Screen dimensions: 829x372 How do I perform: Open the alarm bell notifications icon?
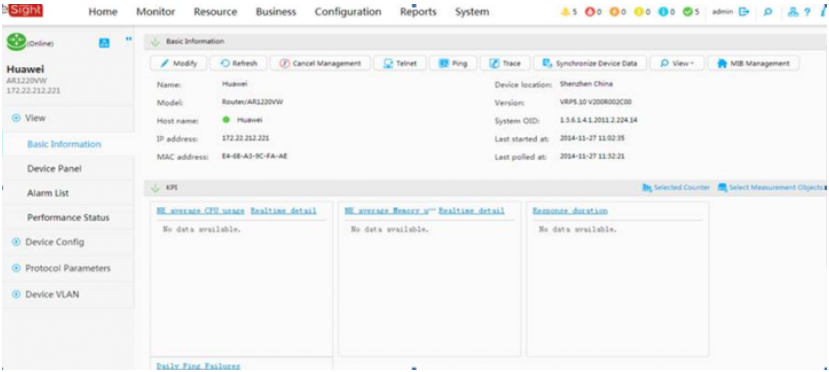(x=565, y=12)
